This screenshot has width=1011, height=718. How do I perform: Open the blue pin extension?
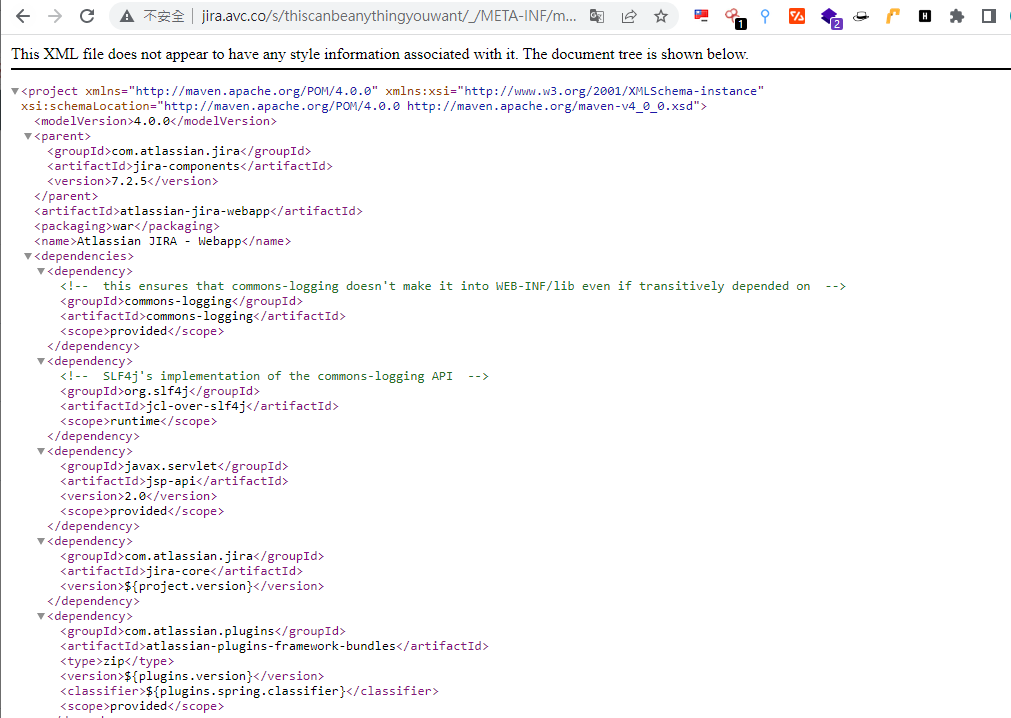[765, 16]
